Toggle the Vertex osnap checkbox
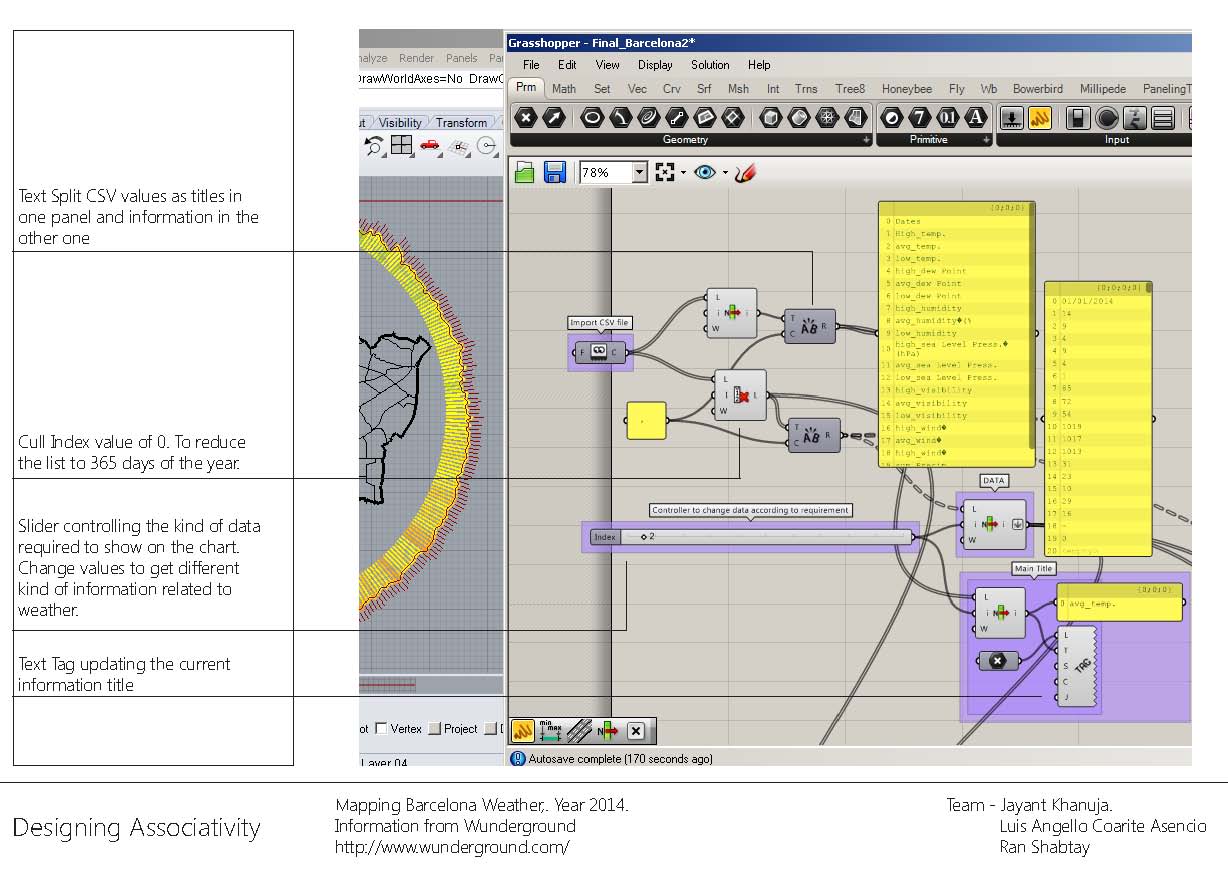 (x=381, y=729)
